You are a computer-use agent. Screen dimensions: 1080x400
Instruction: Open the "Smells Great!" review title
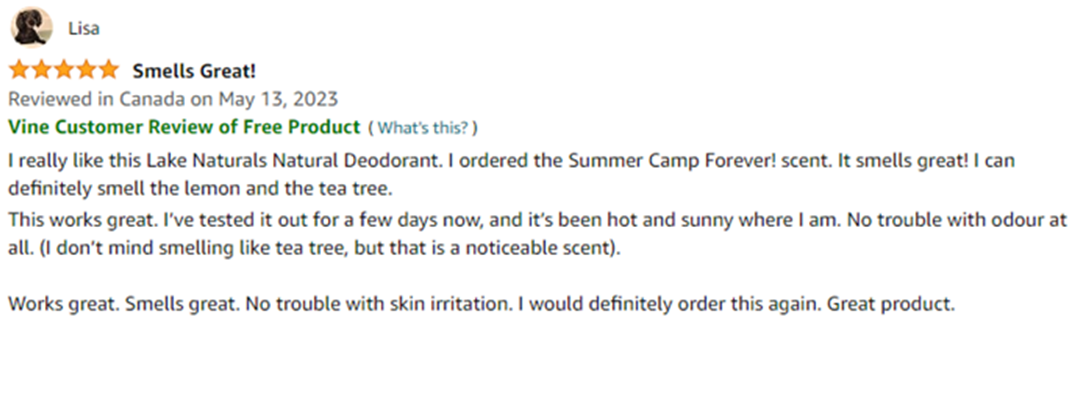click(194, 71)
